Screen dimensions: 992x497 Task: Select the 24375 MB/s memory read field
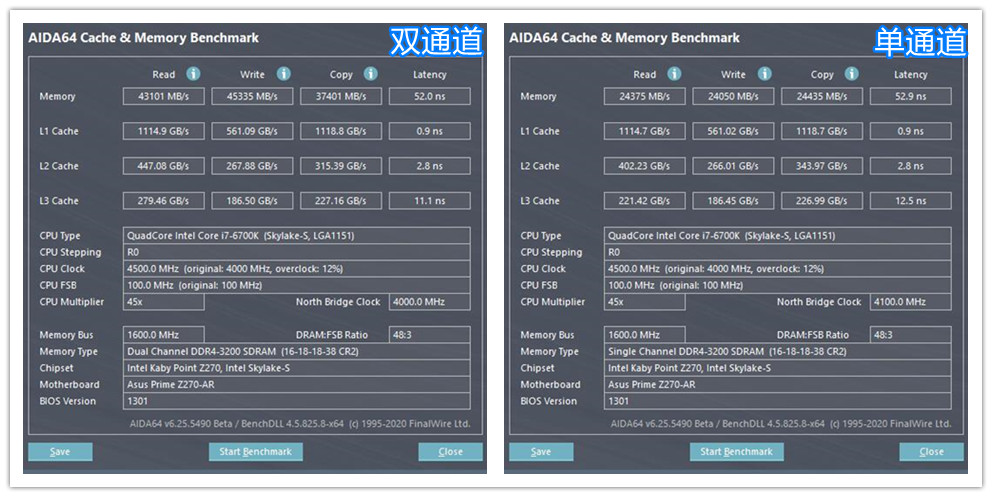click(645, 97)
